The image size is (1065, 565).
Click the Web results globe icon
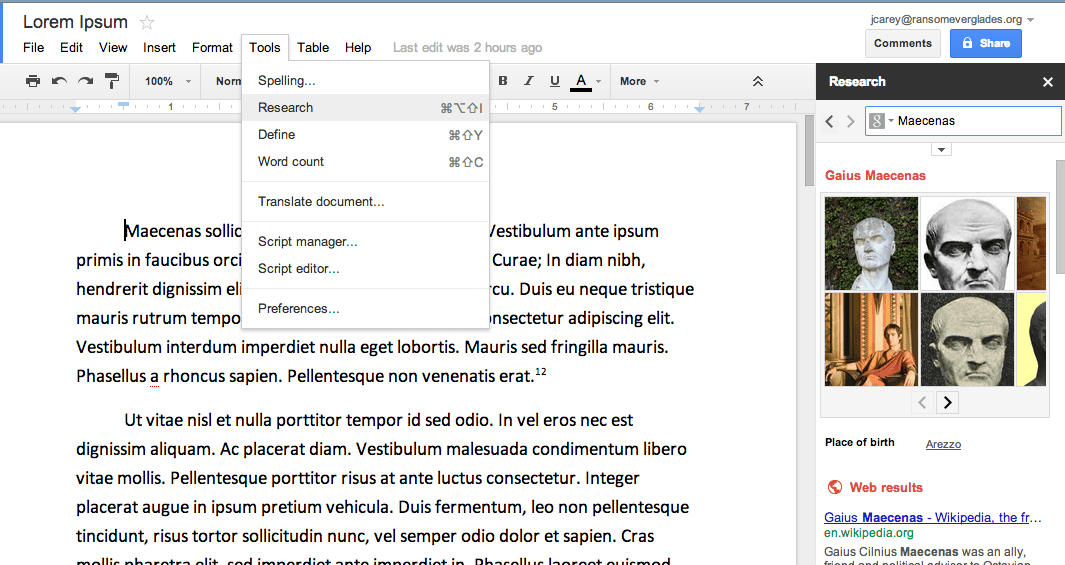[x=835, y=487]
